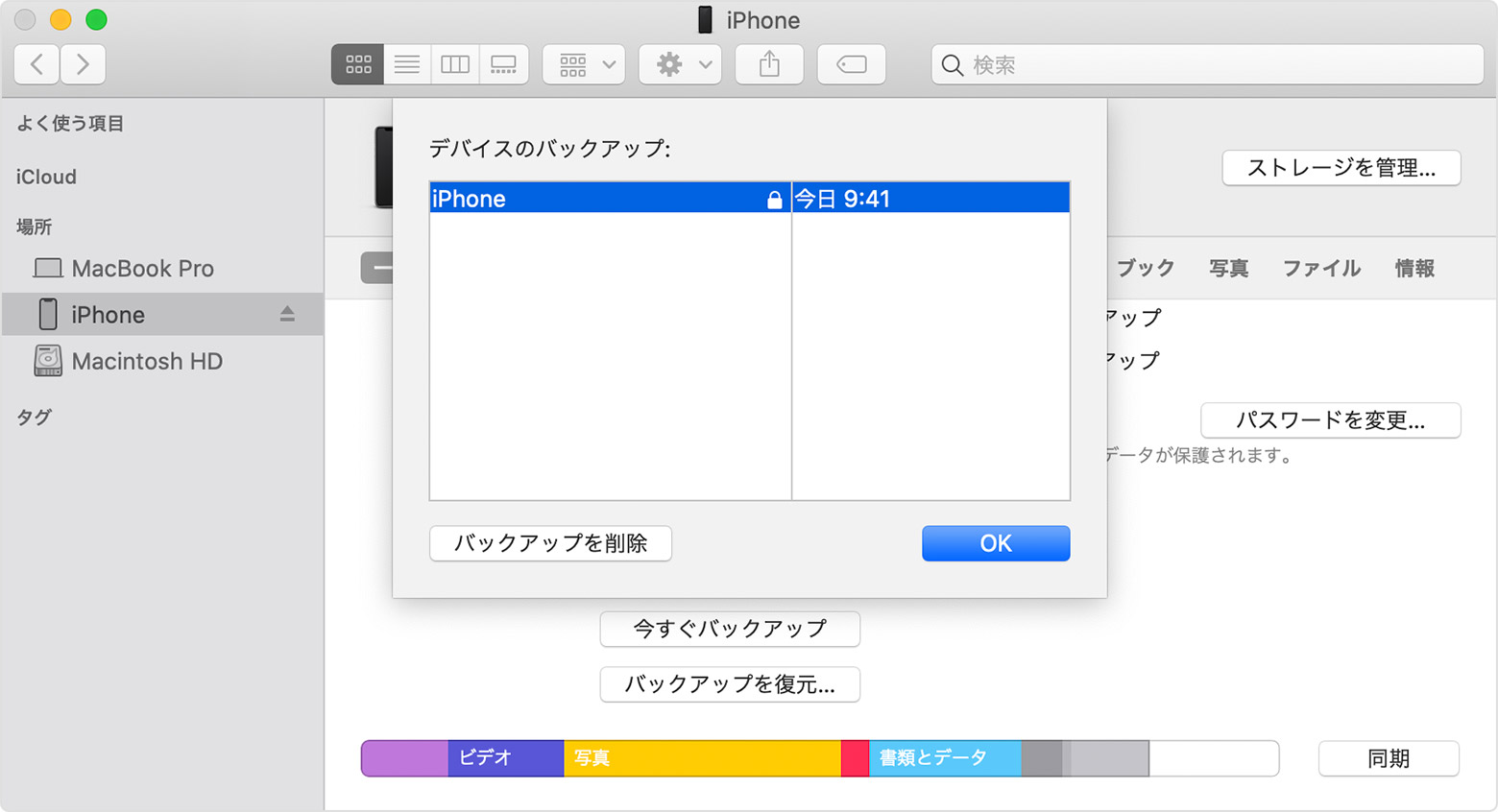Select MacBook Pro in sidebar
The image size is (1498, 812).
click(162, 268)
